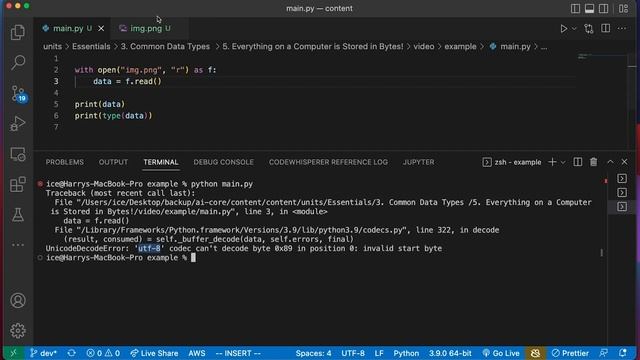This screenshot has height=360, width=640.
Task: Select the Terminal panel tab
Action: point(161,162)
